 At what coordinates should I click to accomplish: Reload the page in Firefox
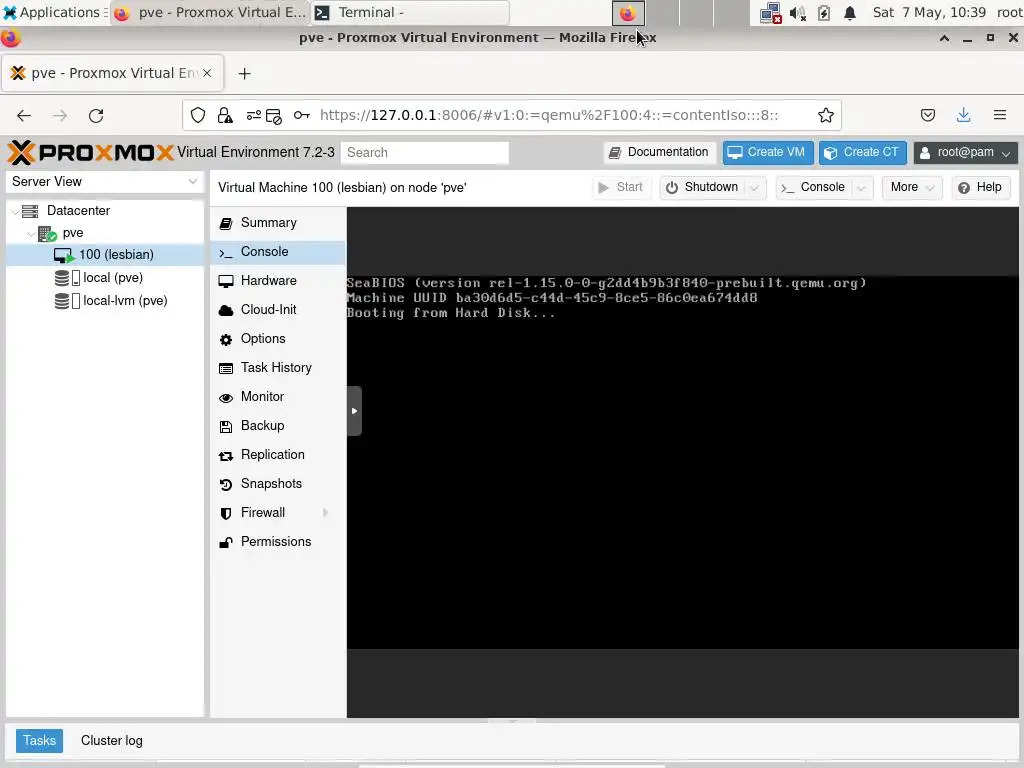(96, 116)
